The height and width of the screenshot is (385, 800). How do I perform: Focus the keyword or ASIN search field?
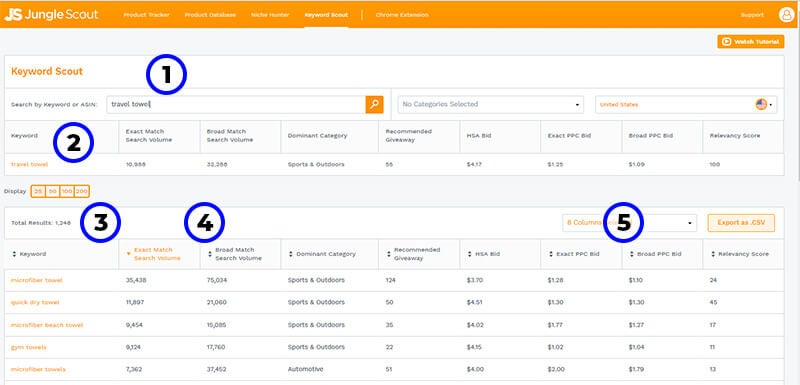(236, 105)
